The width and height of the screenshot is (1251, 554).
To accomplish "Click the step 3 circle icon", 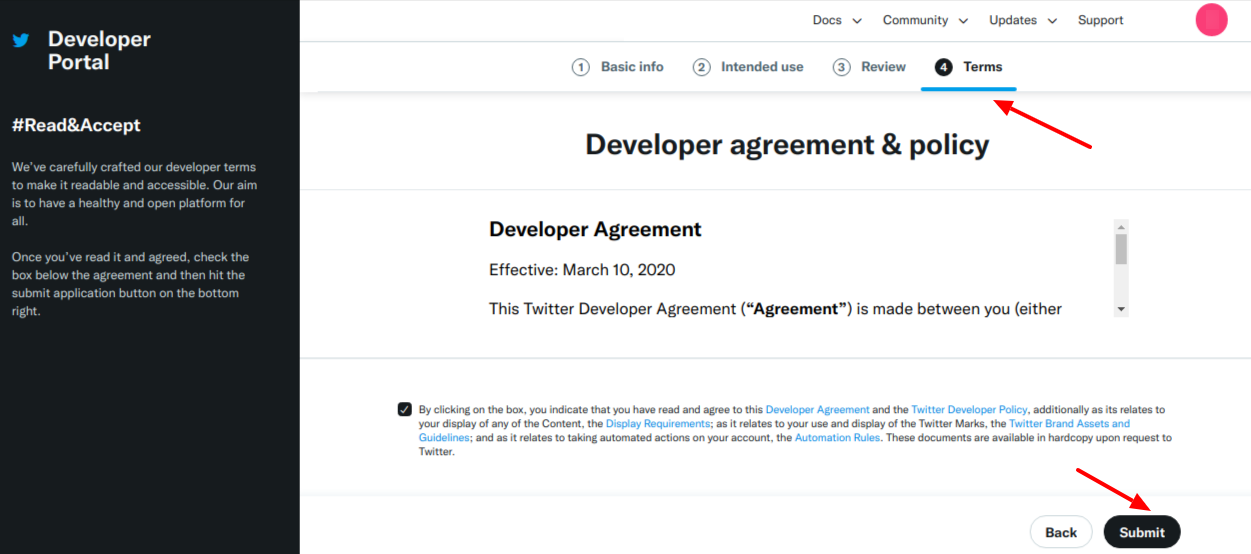I will pyautogui.click(x=842, y=67).
